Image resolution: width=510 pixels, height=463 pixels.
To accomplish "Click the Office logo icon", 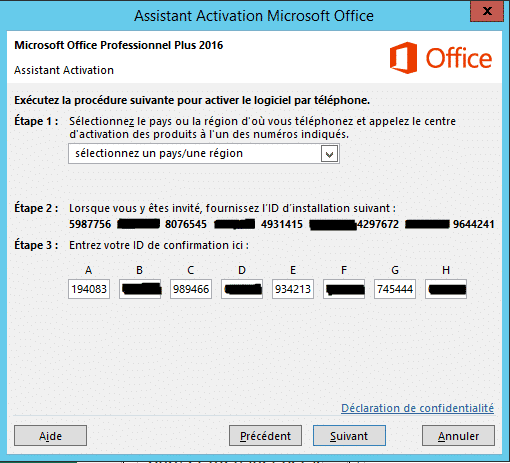I will 403,58.
